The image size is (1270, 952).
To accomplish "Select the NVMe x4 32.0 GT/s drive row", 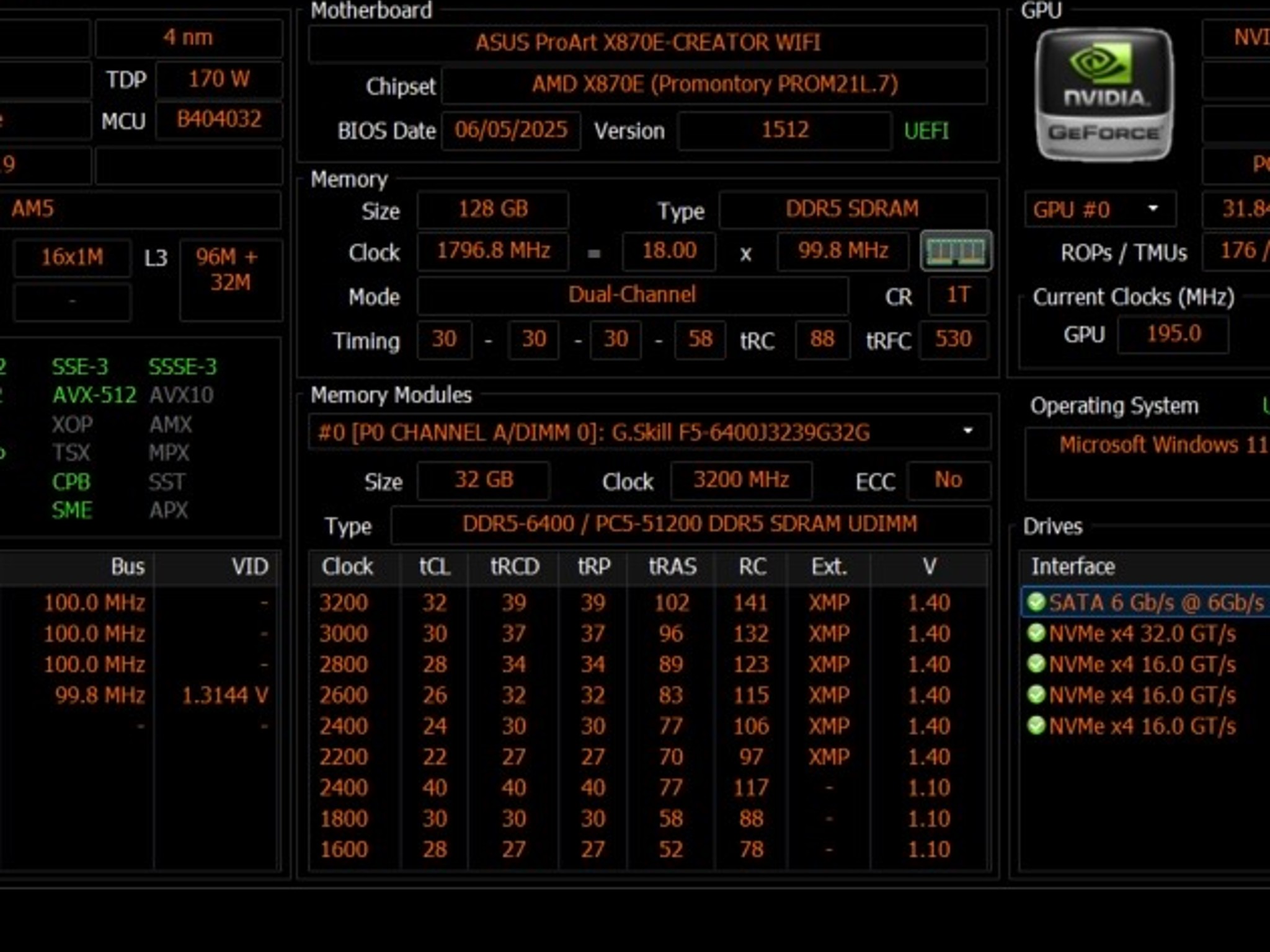I will point(1145,633).
